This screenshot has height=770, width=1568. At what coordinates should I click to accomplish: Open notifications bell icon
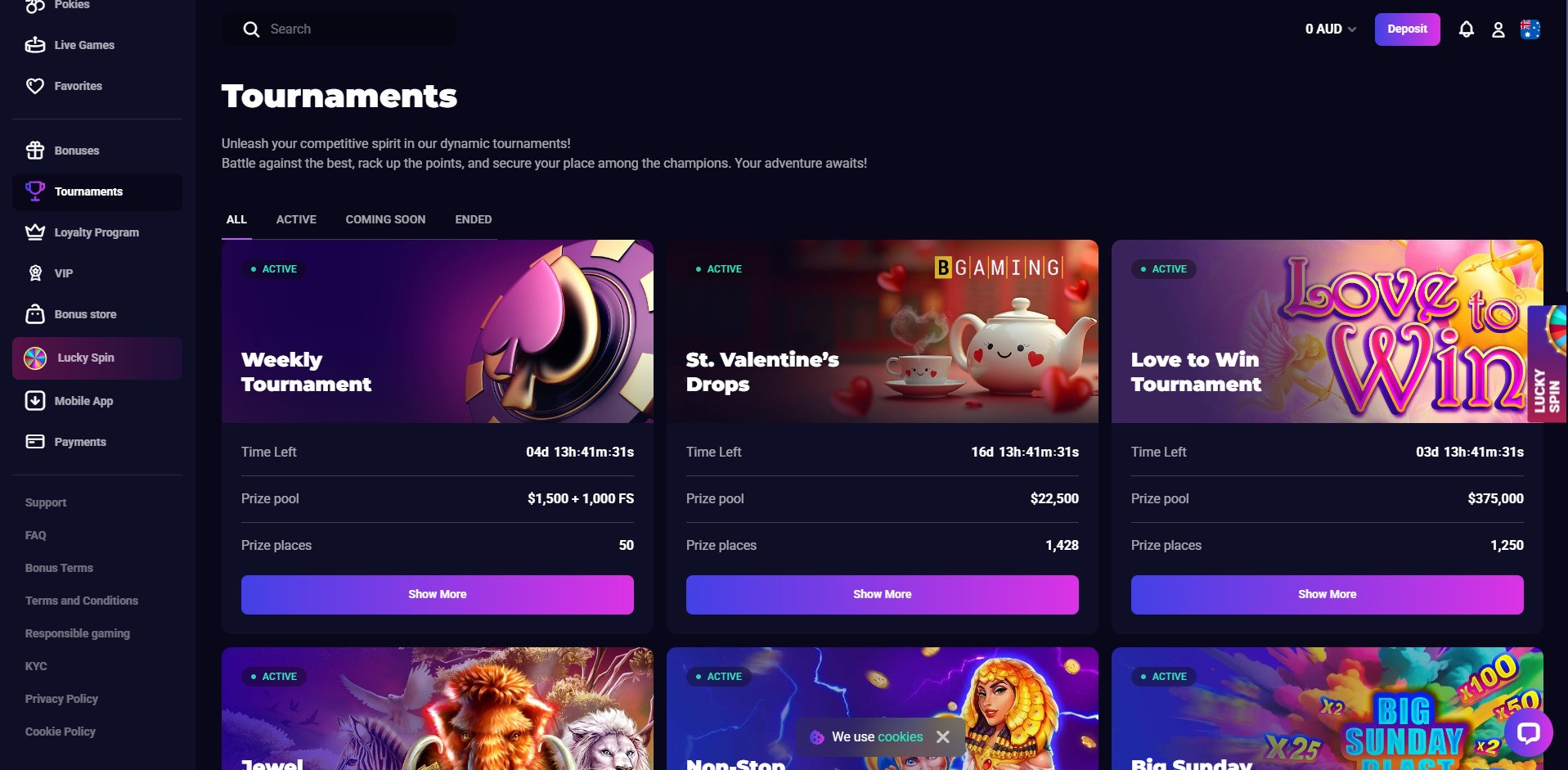1467,29
